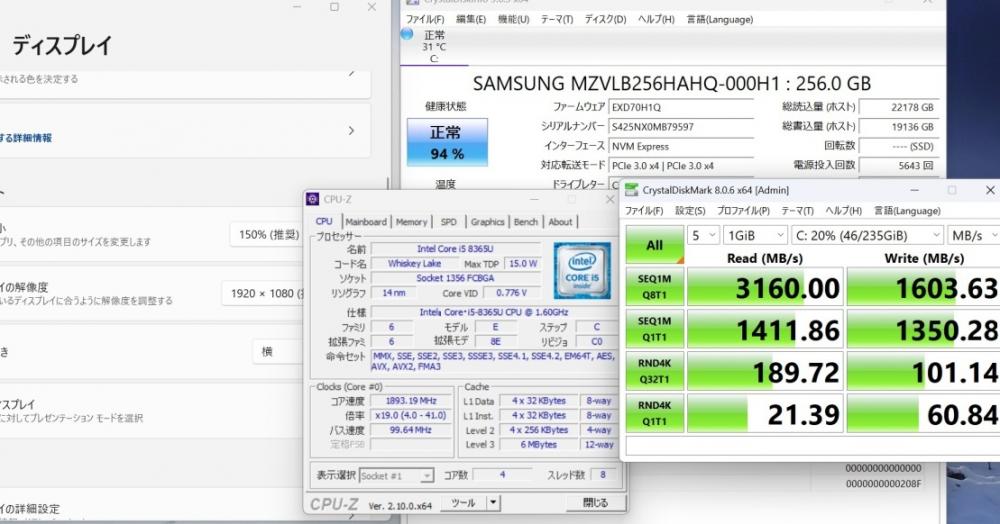Switch to the CPU tab in CPU-Z

point(324,221)
